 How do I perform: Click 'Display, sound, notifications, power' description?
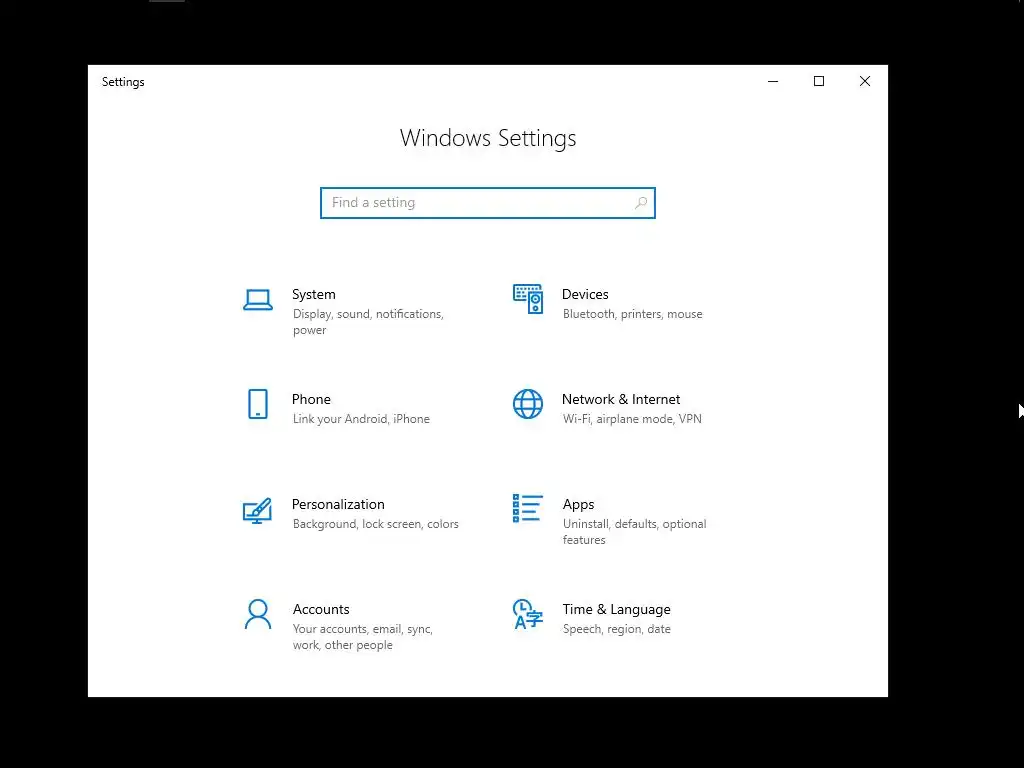tap(368, 322)
